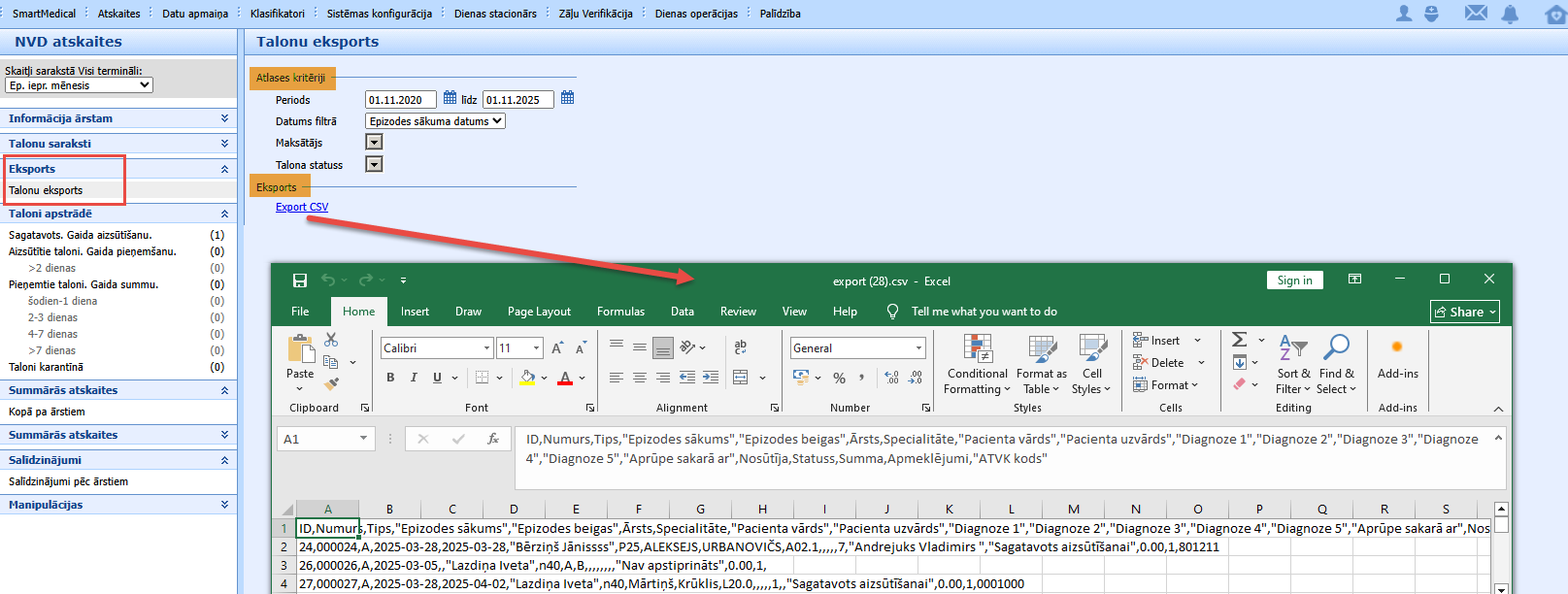This screenshot has width=1568, height=594.
Task: Collapse the Talonu apstrāde section
Action: [x=224, y=214]
